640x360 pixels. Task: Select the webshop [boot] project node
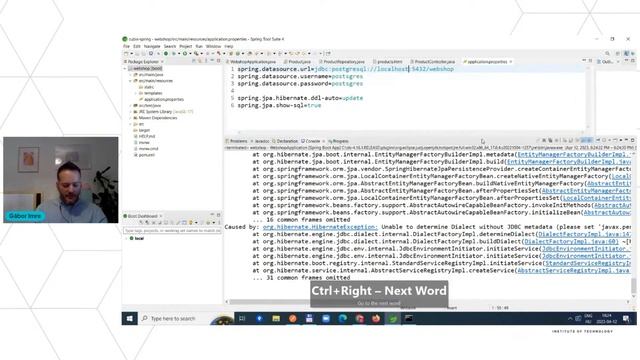[x=145, y=68]
